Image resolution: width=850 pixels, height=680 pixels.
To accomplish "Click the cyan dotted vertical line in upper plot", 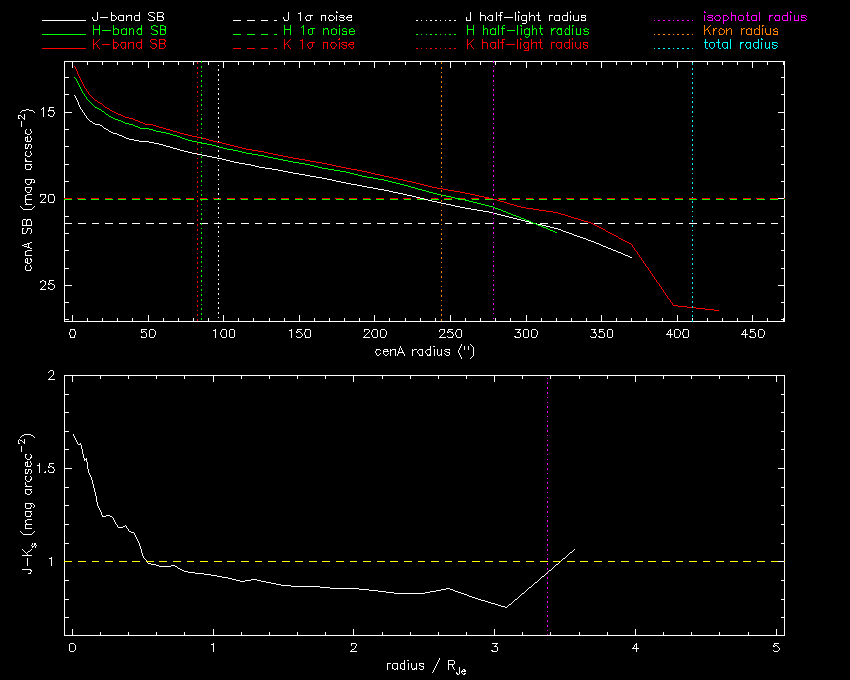I will (692, 150).
